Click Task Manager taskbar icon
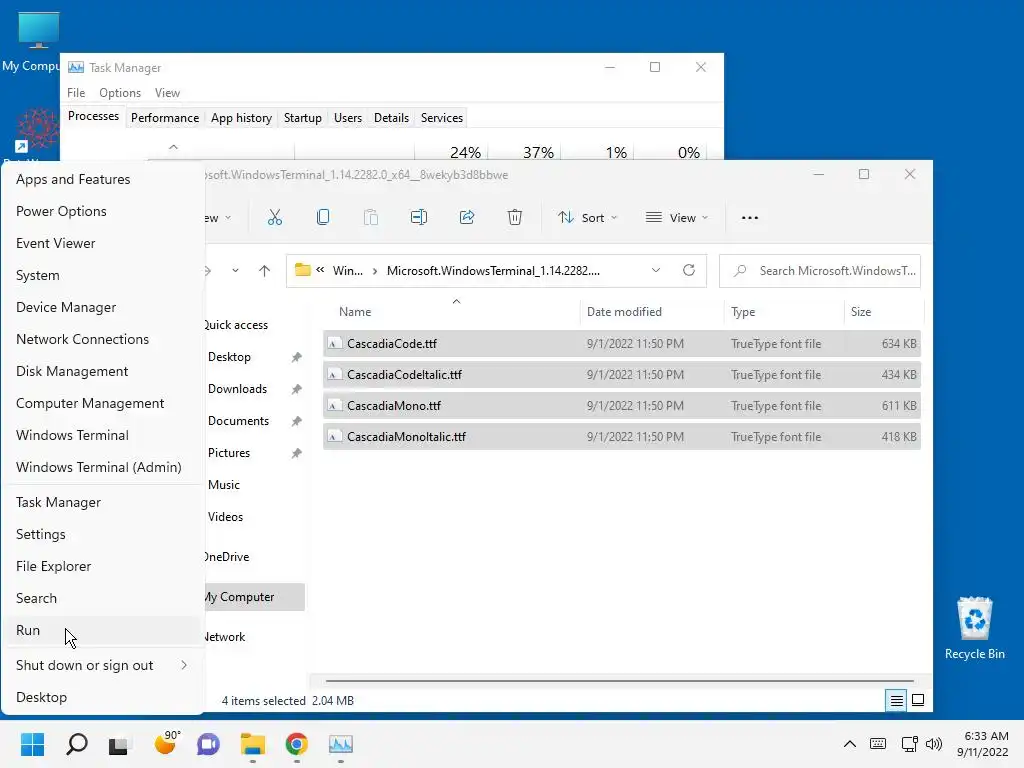 click(x=340, y=744)
